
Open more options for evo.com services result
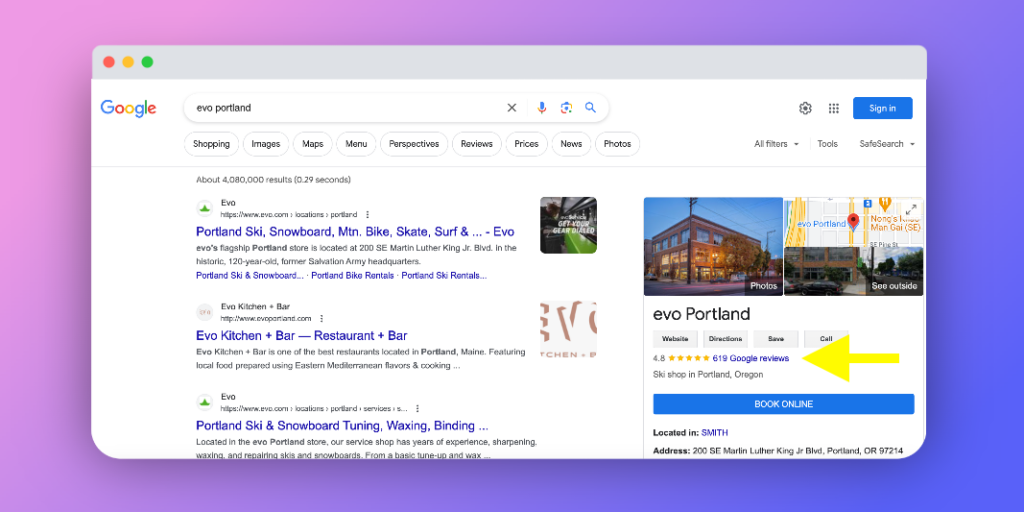(x=417, y=408)
